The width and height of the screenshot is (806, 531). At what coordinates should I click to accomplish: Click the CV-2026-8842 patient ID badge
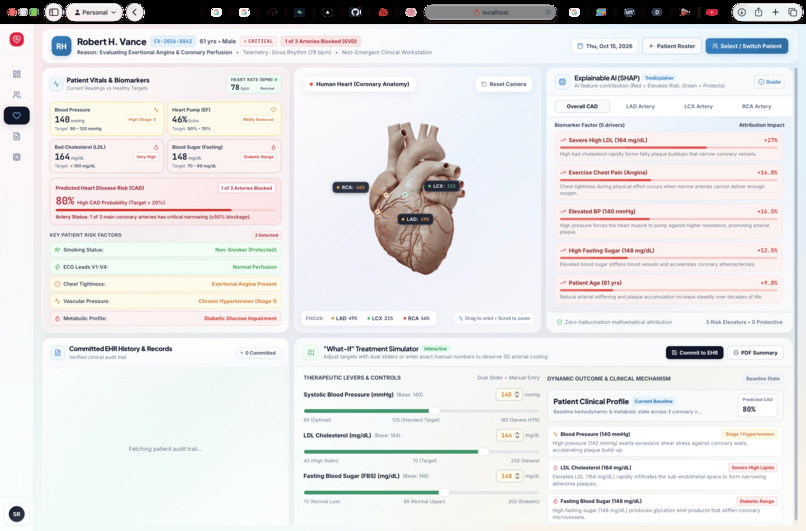pos(173,41)
